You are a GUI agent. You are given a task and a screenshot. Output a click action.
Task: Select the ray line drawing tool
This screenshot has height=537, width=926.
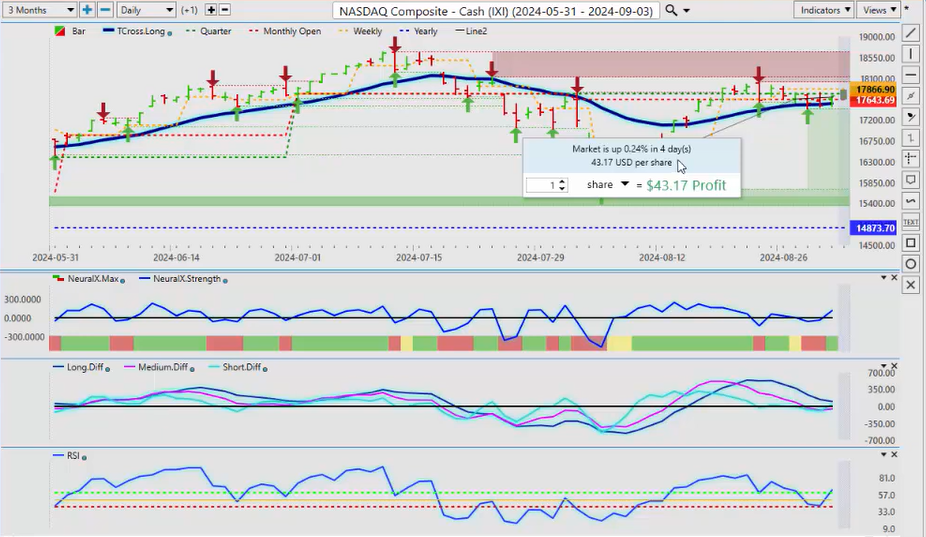[x=911, y=96]
